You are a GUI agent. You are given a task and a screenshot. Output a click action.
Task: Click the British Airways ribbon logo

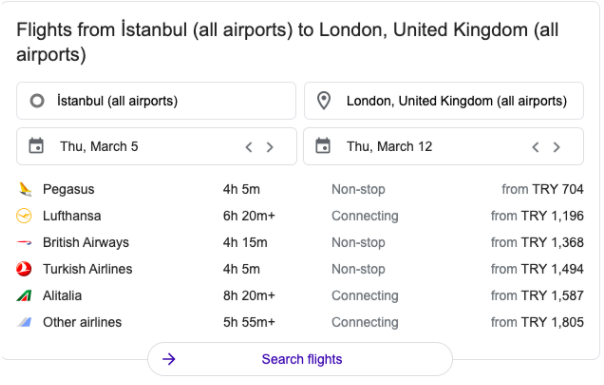(x=24, y=242)
